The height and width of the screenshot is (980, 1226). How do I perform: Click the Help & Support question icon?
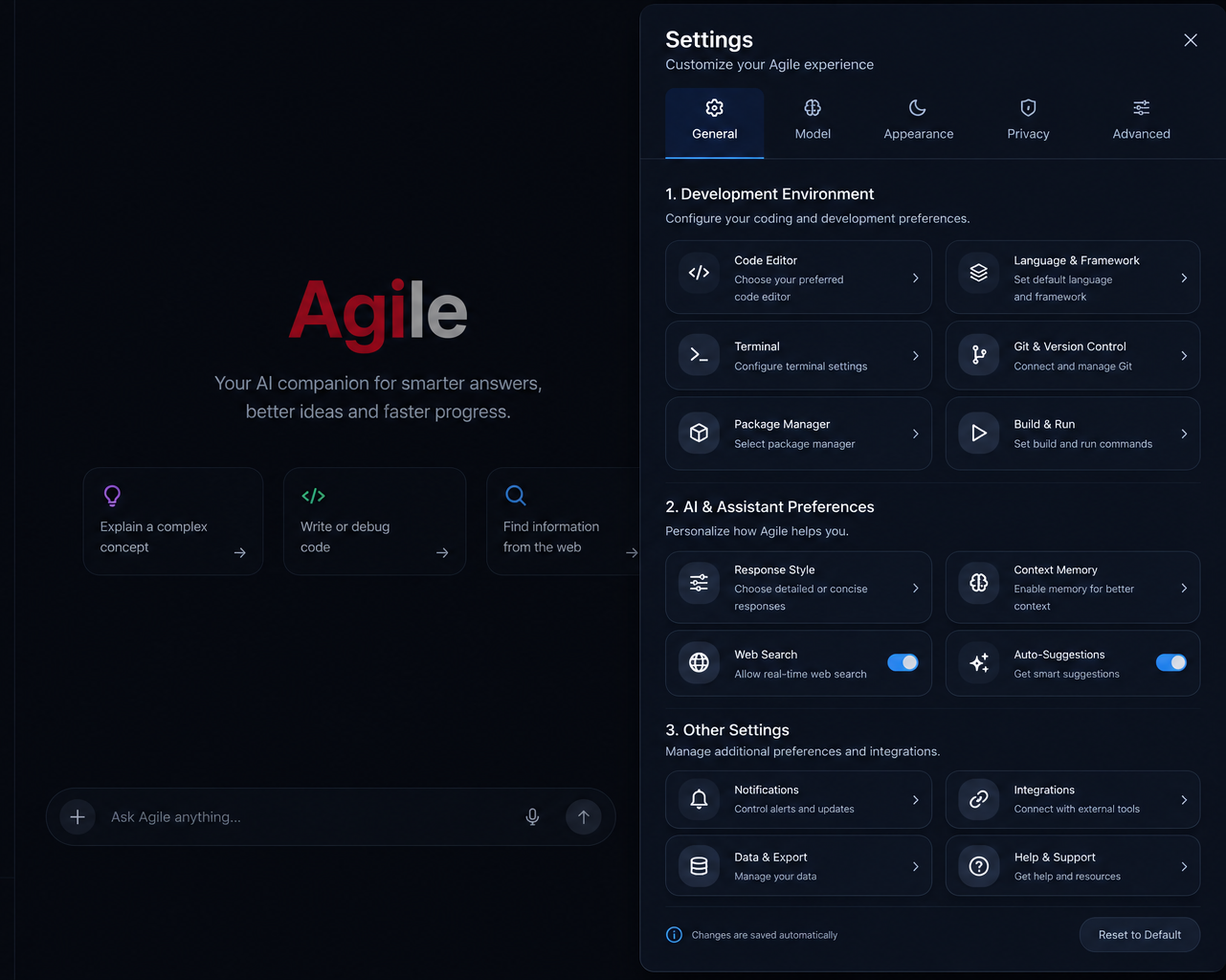[x=978, y=866]
